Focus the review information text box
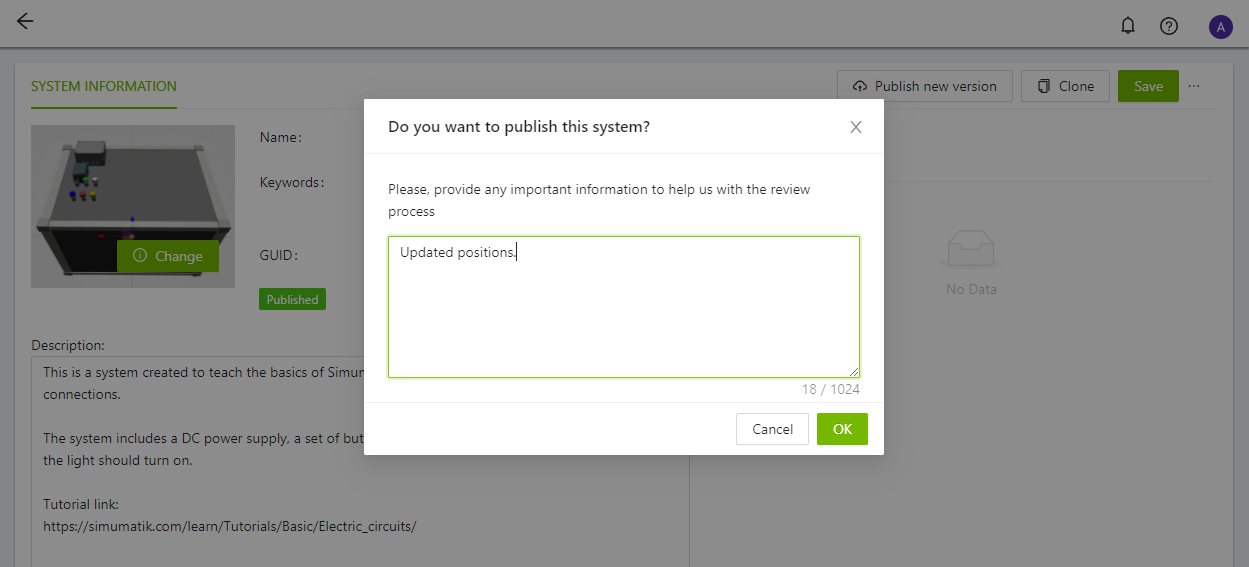This screenshot has width=1249, height=567. point(623,307)
